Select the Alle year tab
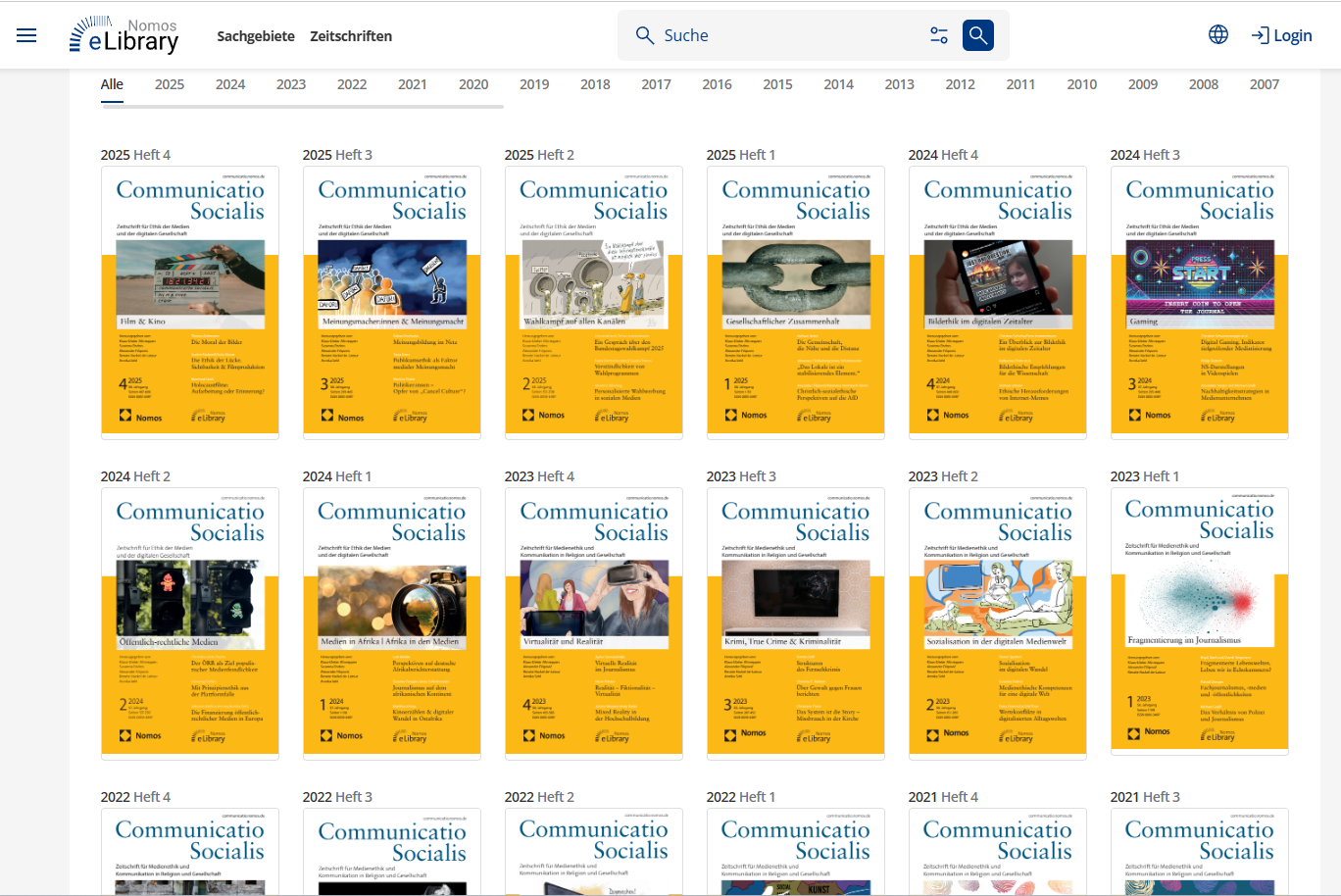Screen dimensions: 1341x896 [x=112, y=84]
